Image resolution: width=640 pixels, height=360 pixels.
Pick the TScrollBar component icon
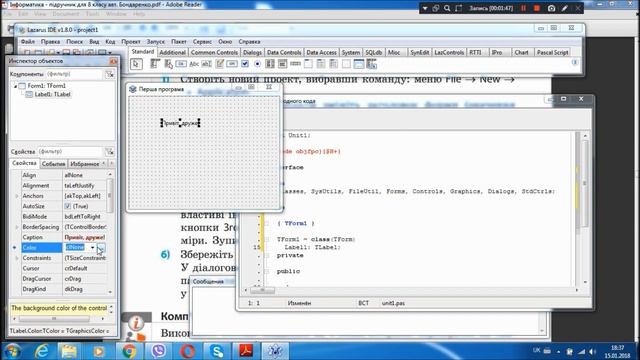coord(296,64)
